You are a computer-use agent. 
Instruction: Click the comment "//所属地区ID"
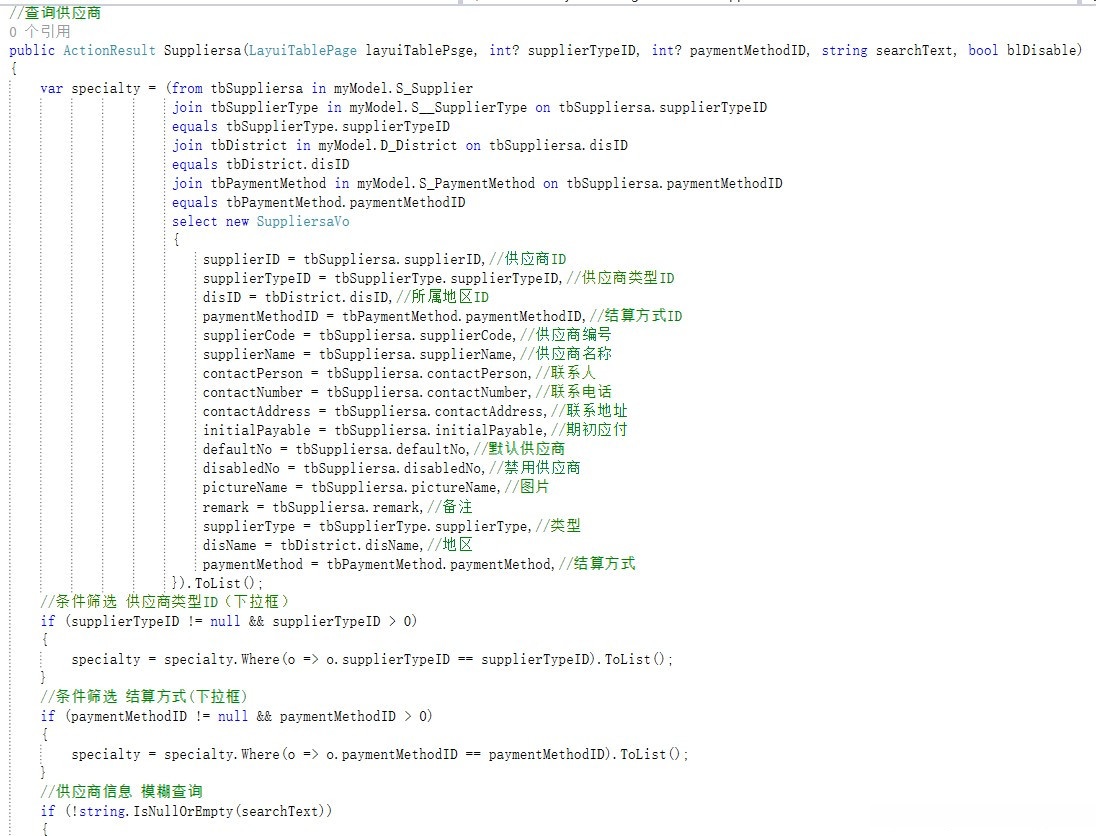(x=442, y=297)
